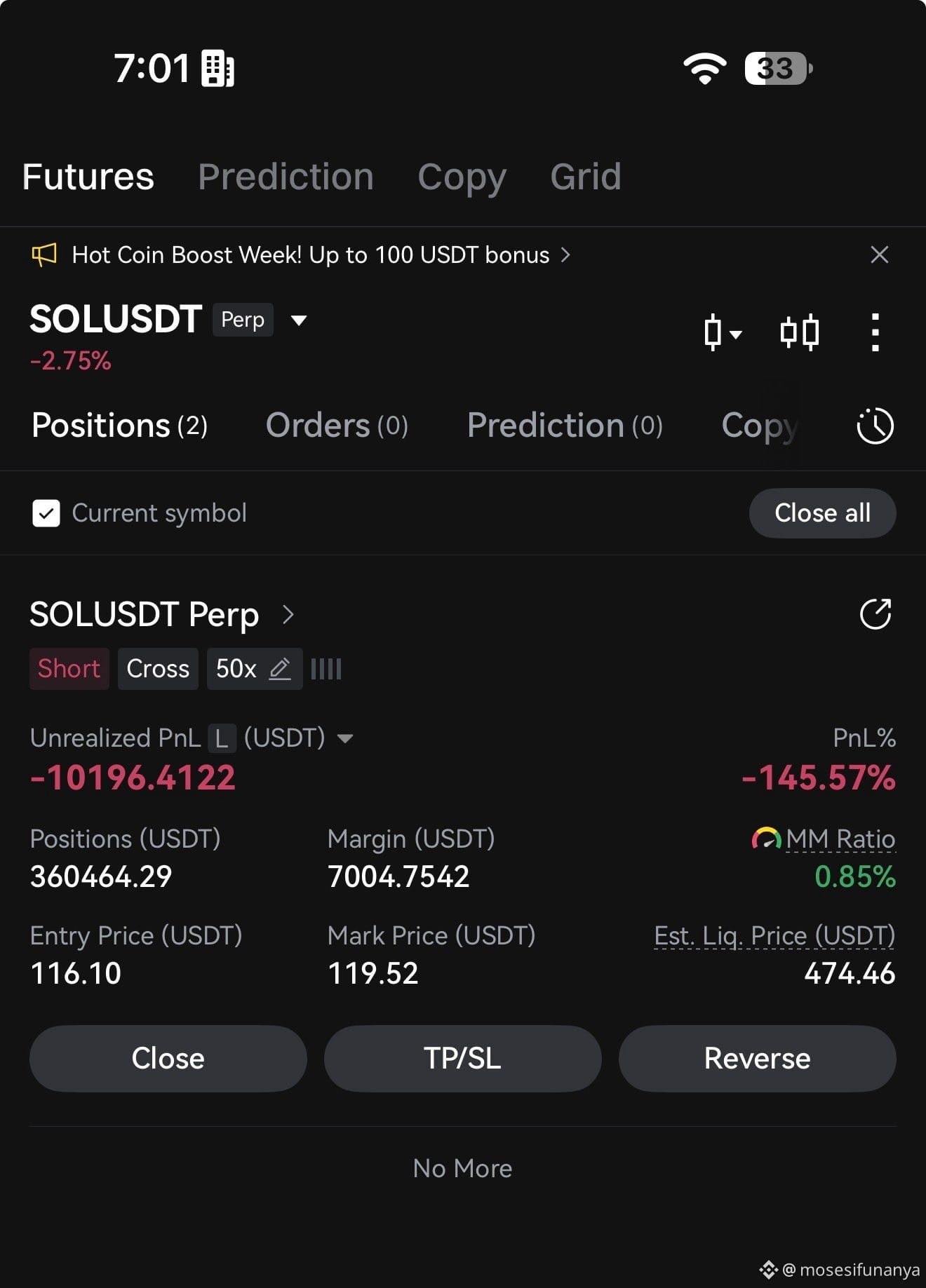Open the candlestick chart type icon
The image size is (926, 1288).
(723, 332)
